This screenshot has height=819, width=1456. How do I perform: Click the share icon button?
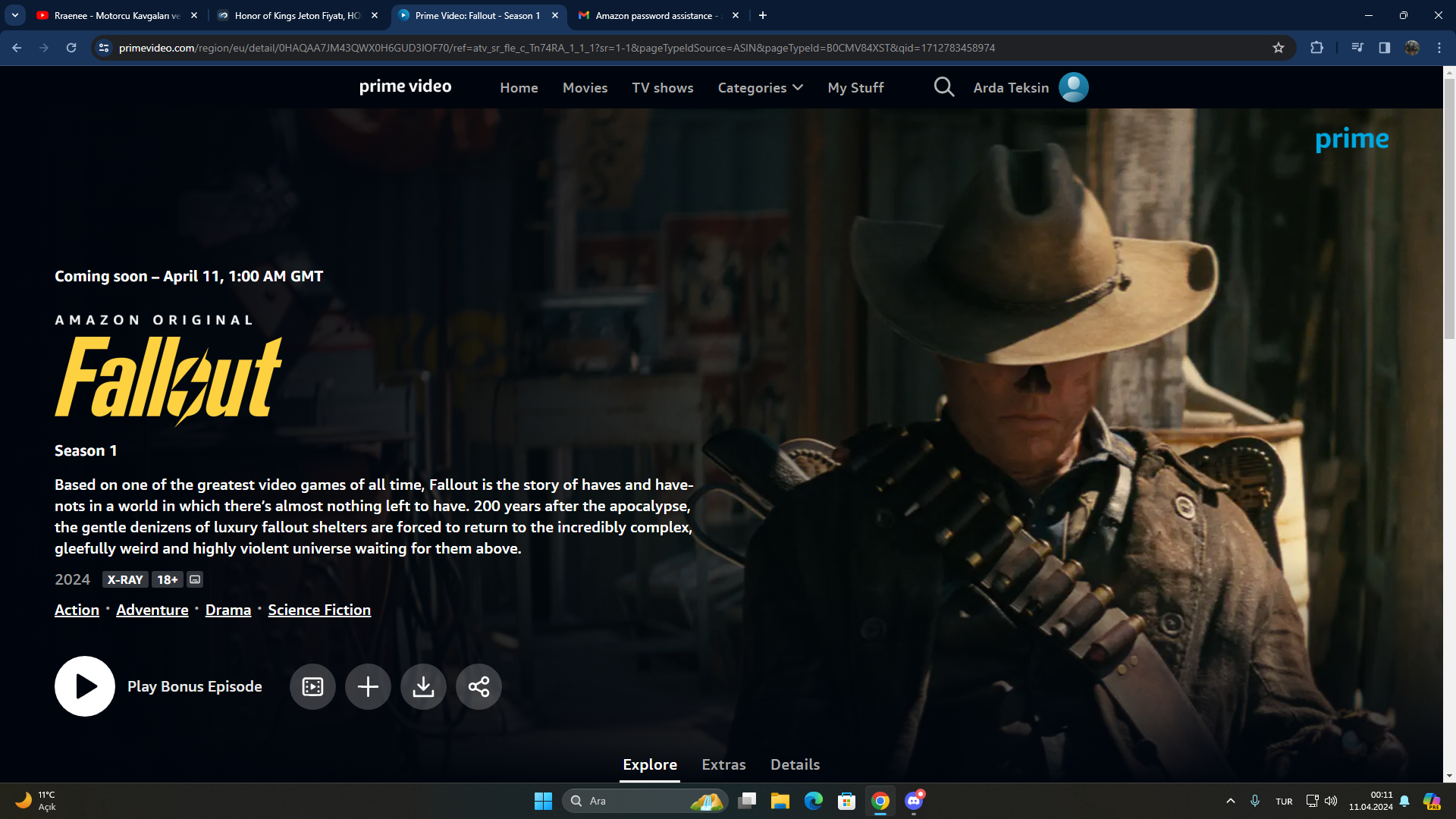pyautogui.click(x=479, y=687)
